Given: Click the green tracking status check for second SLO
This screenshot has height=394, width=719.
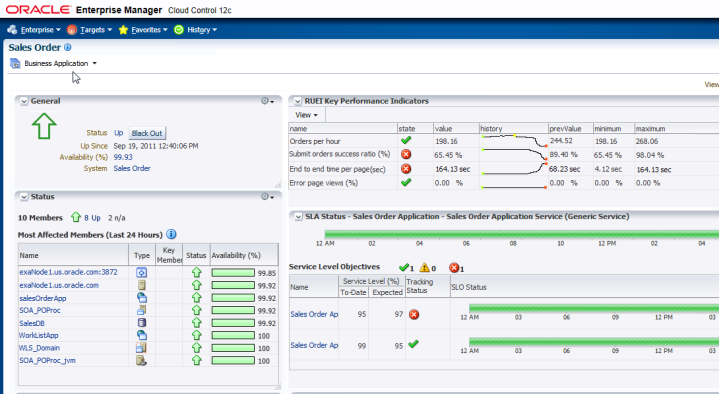Looking at the screenshot, I should (x=413, y=344).
